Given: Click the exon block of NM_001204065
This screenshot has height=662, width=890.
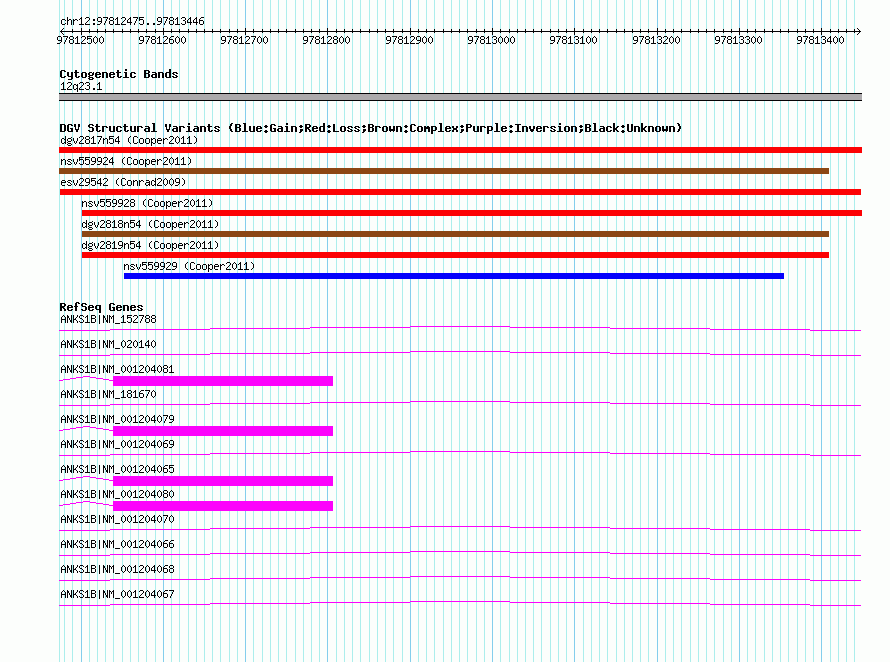Looking at the screenshot, I should coord(223,481).
